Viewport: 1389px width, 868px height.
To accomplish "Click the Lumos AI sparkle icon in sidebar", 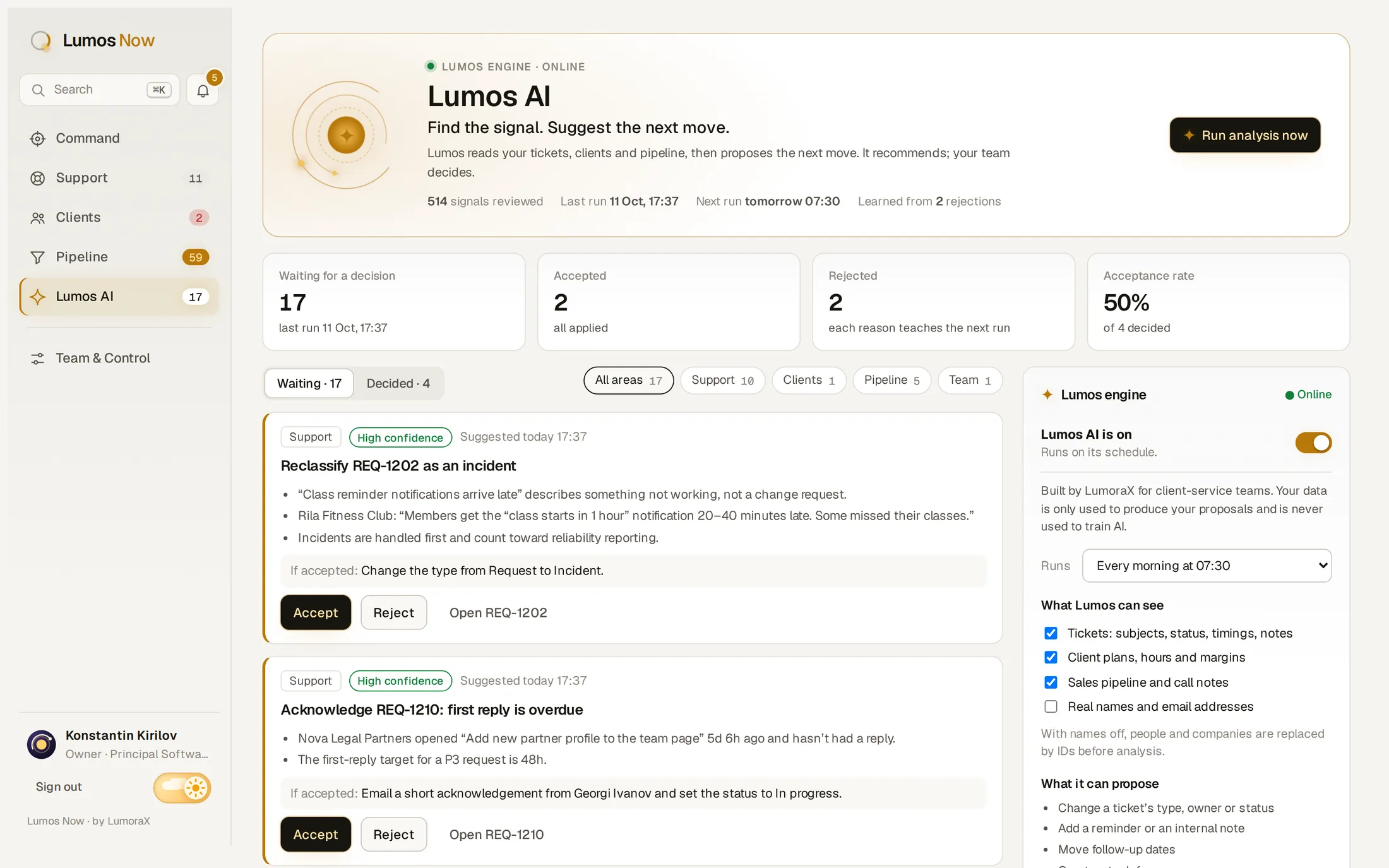I will pyautogui.click(x=38, y=297).
